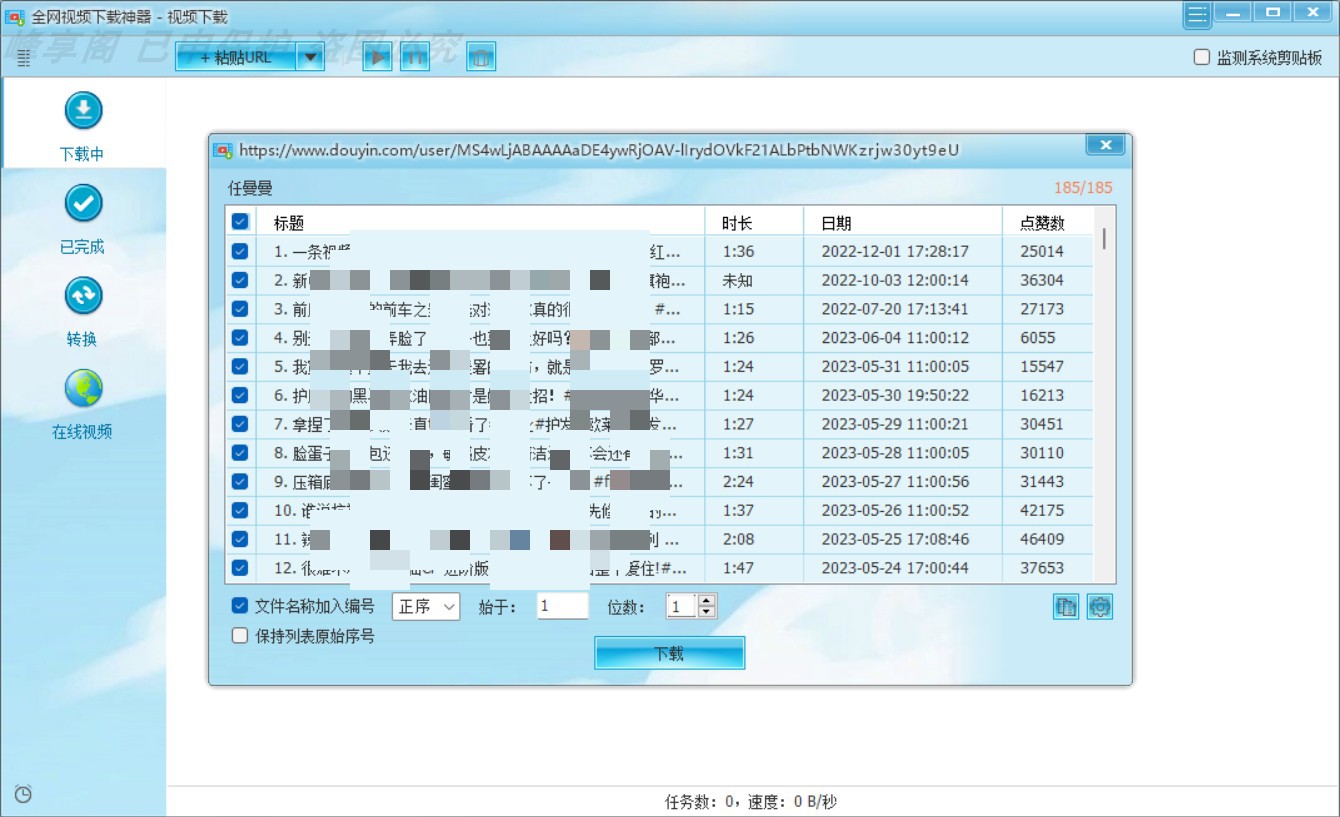Click the likes count 31443
1340x817 pixels.
pos(1042,481)
